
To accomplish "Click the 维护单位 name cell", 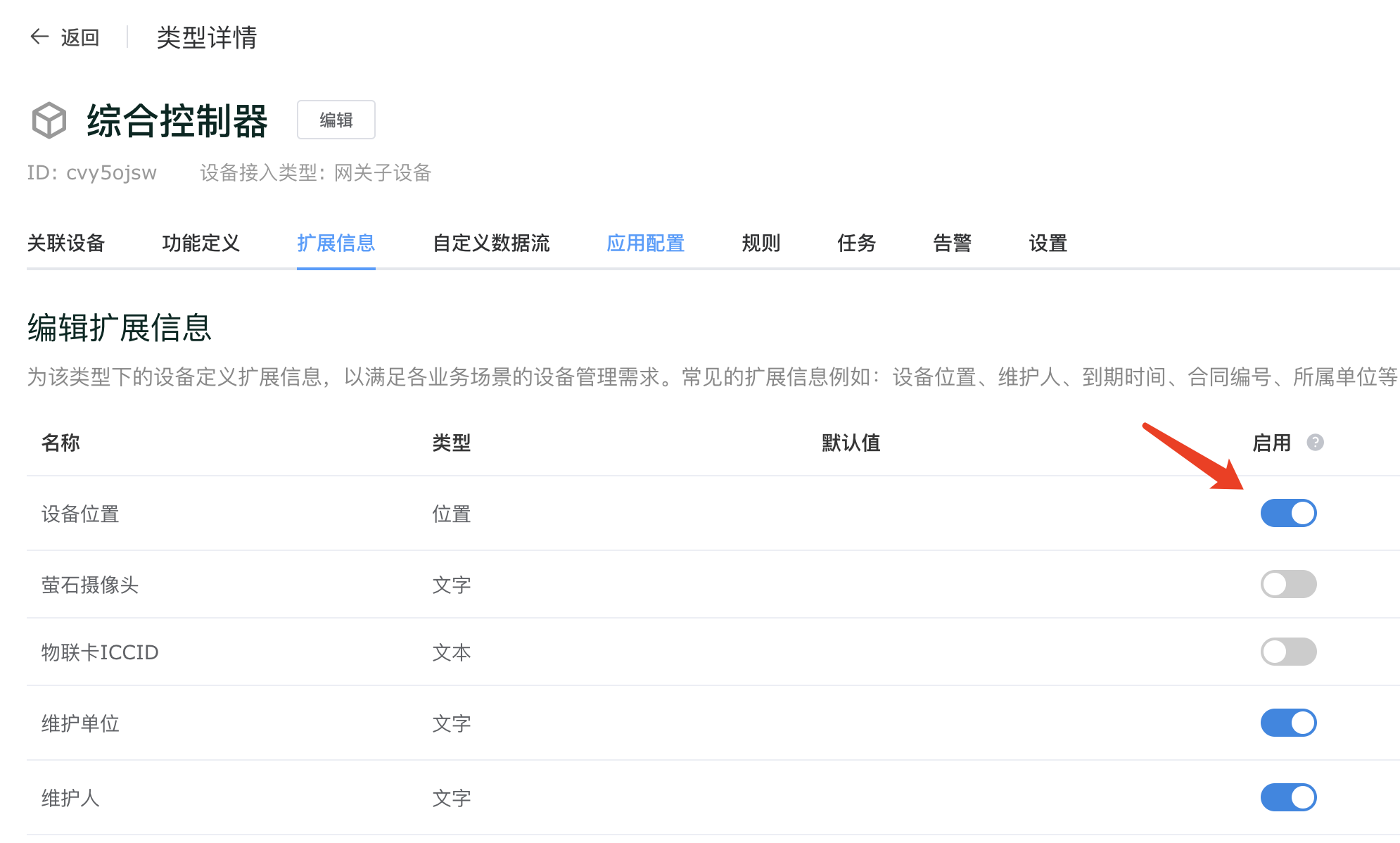I will coord(80,723).
